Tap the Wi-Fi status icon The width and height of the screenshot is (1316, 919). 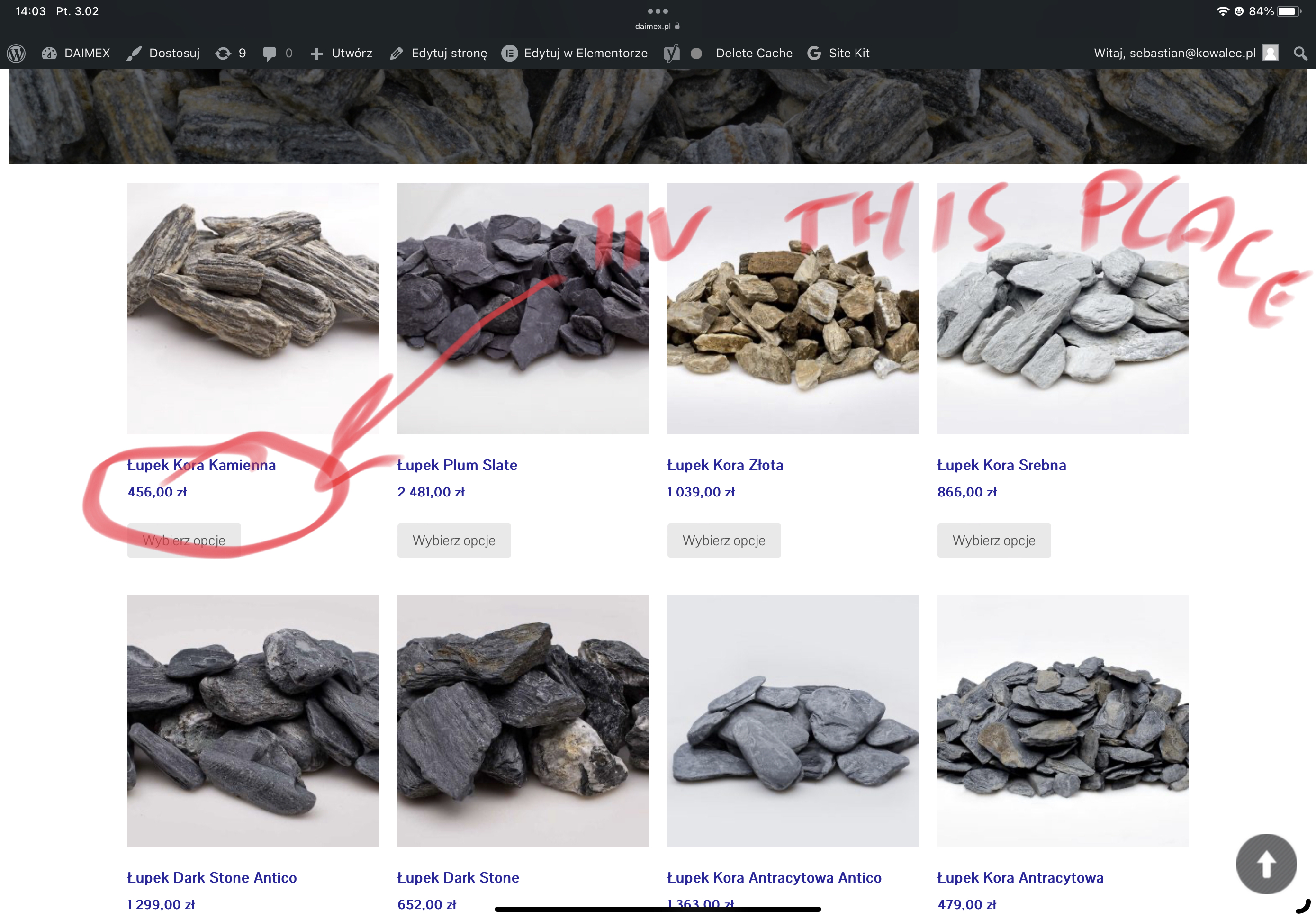pos(1222,11)
